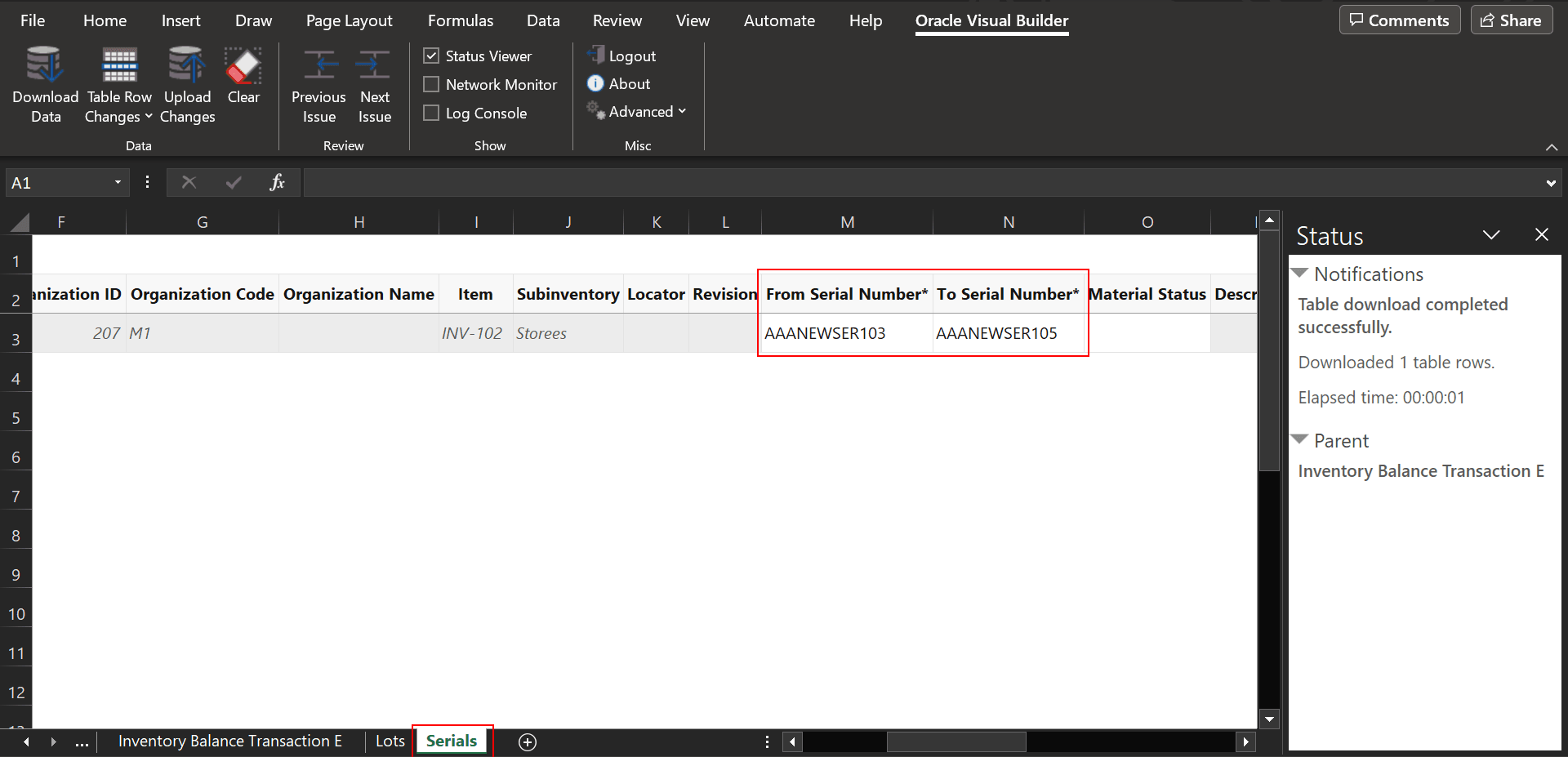Open Table Row Changes menu
This screenshot has height=757, width=1568.
click(119, 85)
